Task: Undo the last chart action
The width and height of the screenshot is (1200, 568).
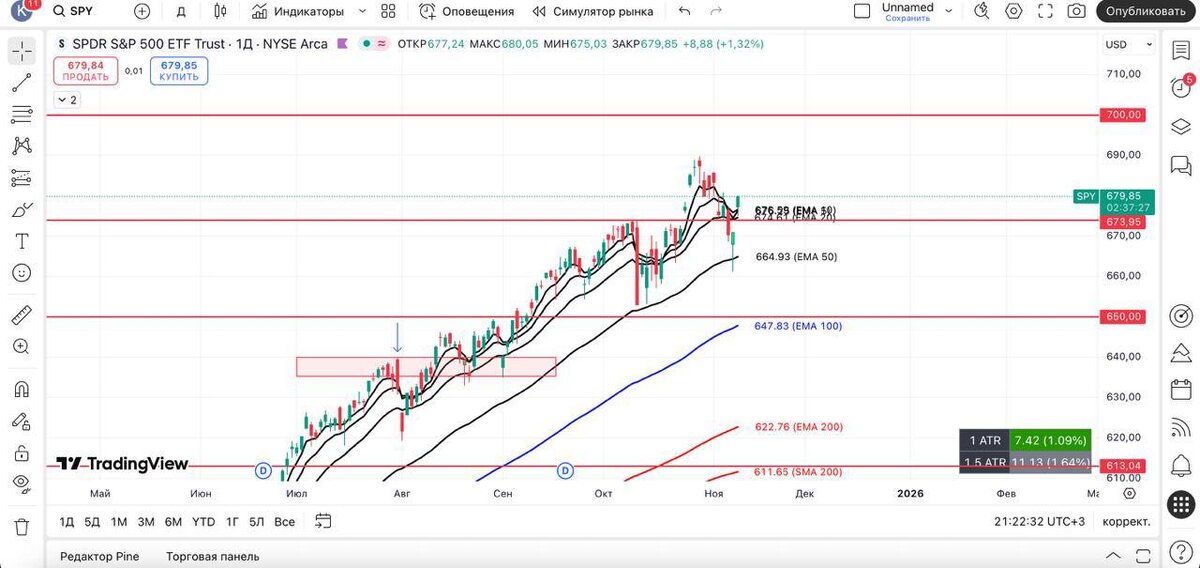Action: tap(684, 11)
